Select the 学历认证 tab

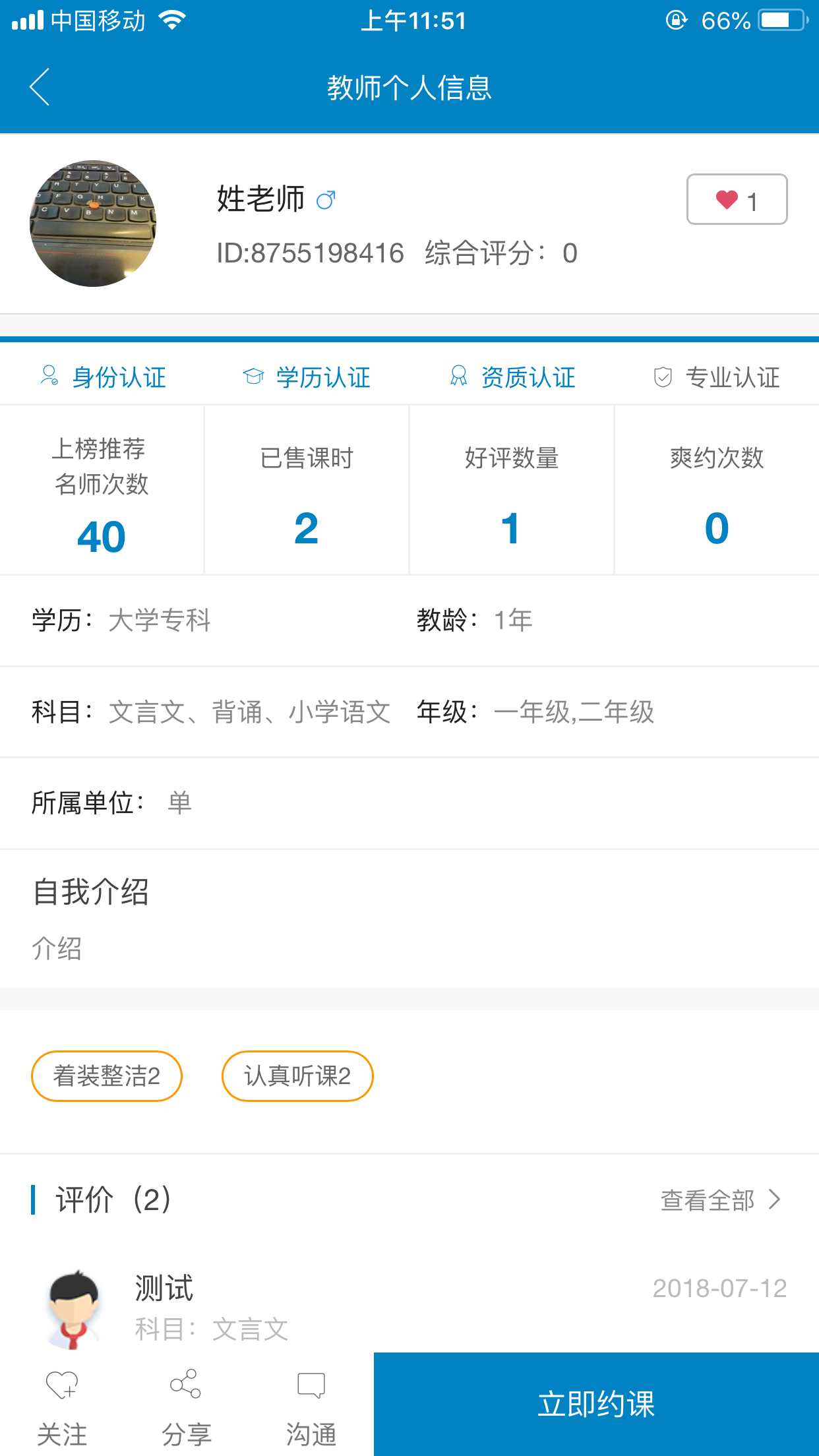(307, 377)
